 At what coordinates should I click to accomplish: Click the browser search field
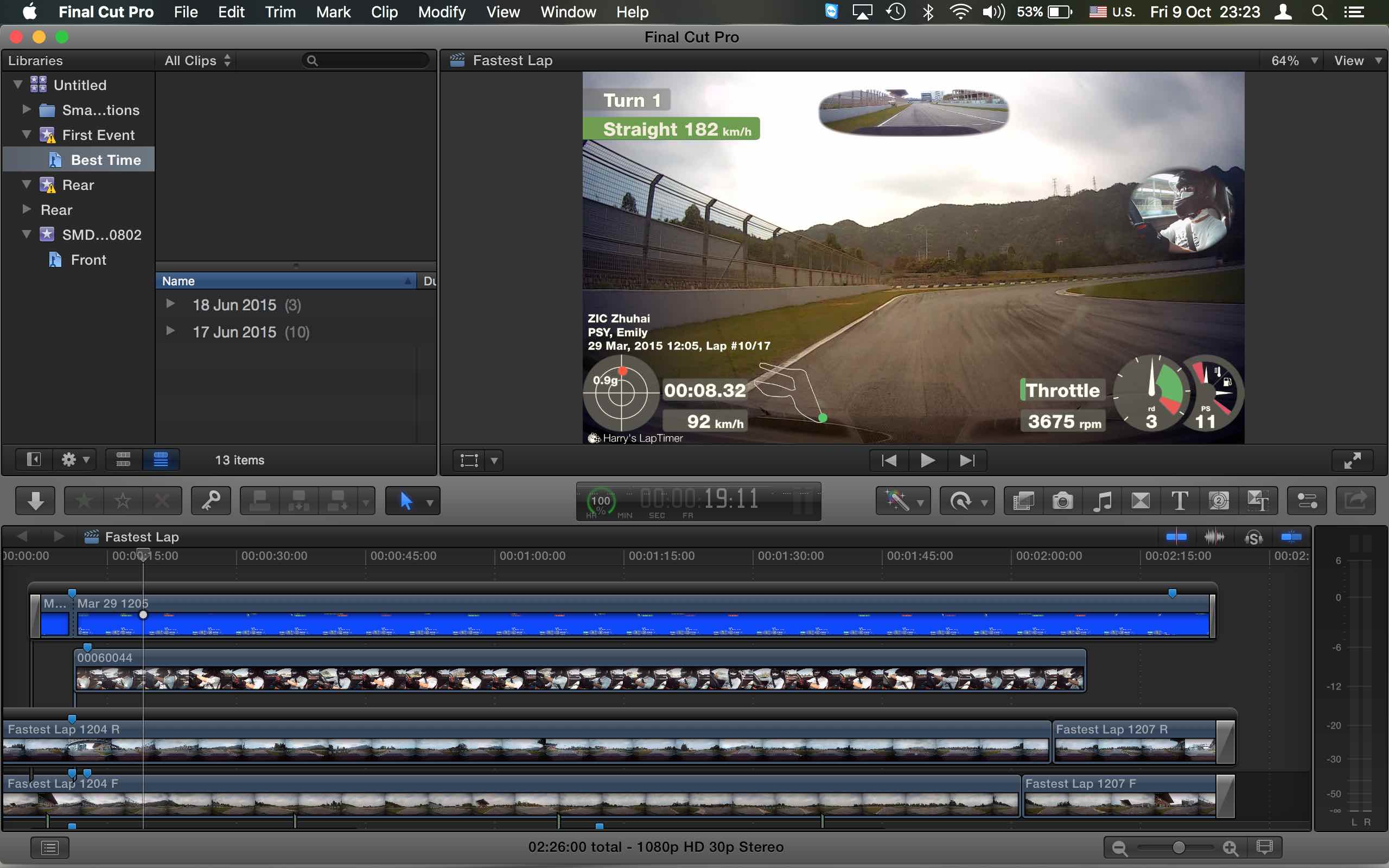[366, 60]
